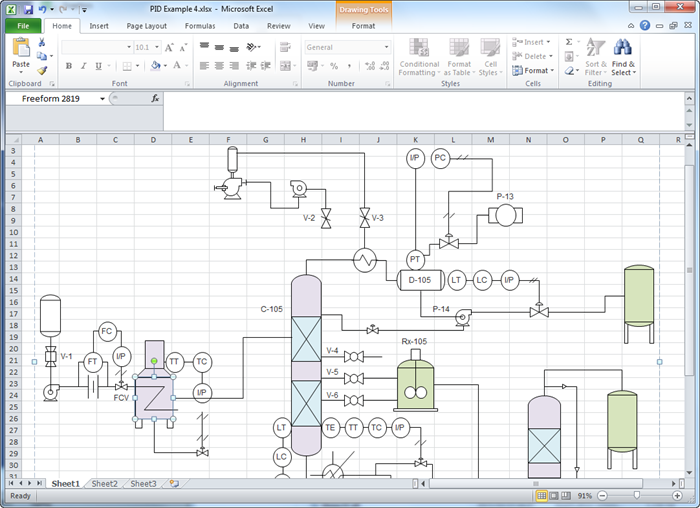700x508 pixels.
Task: Click the Insert Worksheet tab icon
Action: point(174,483)
